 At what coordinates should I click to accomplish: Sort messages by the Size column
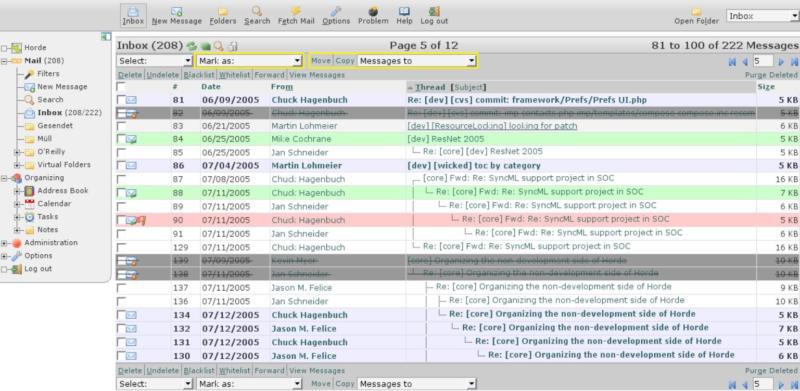pos(766,87)
